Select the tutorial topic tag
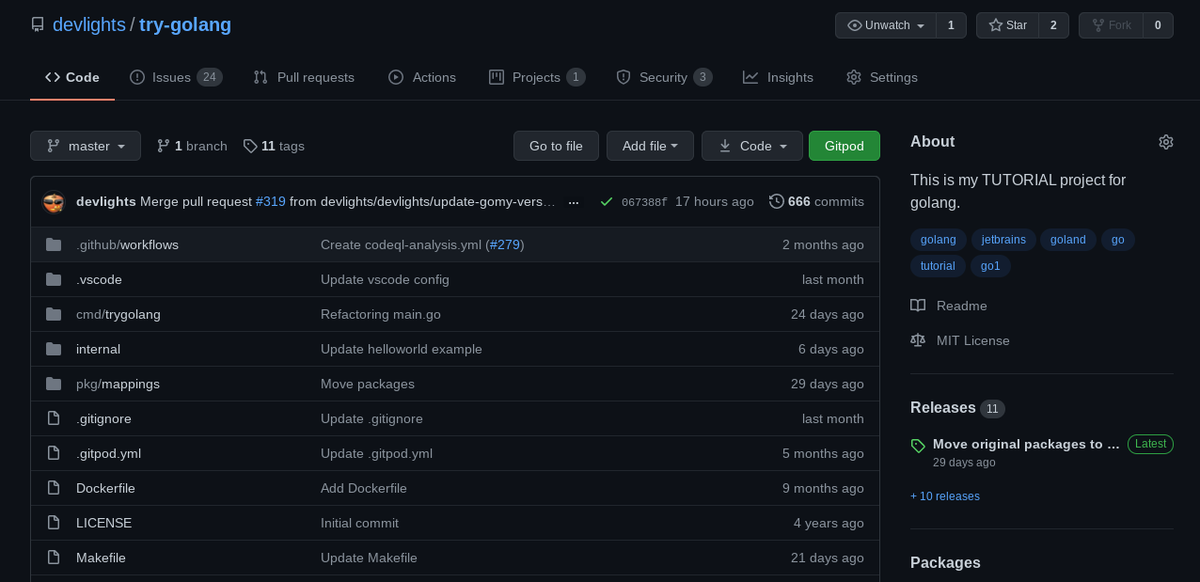Image resolution: width=1200 pixels, height=582 pixels. (938, 266)
